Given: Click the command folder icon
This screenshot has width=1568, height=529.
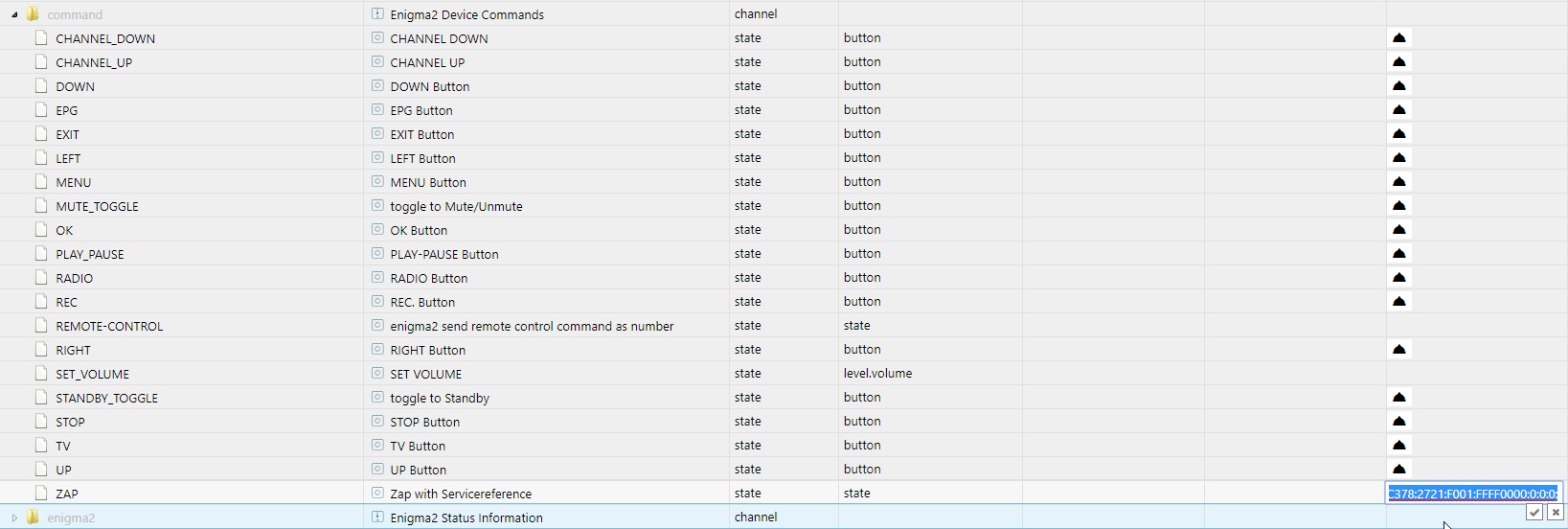Looking at the screenshot, I should tap(33, 14).
